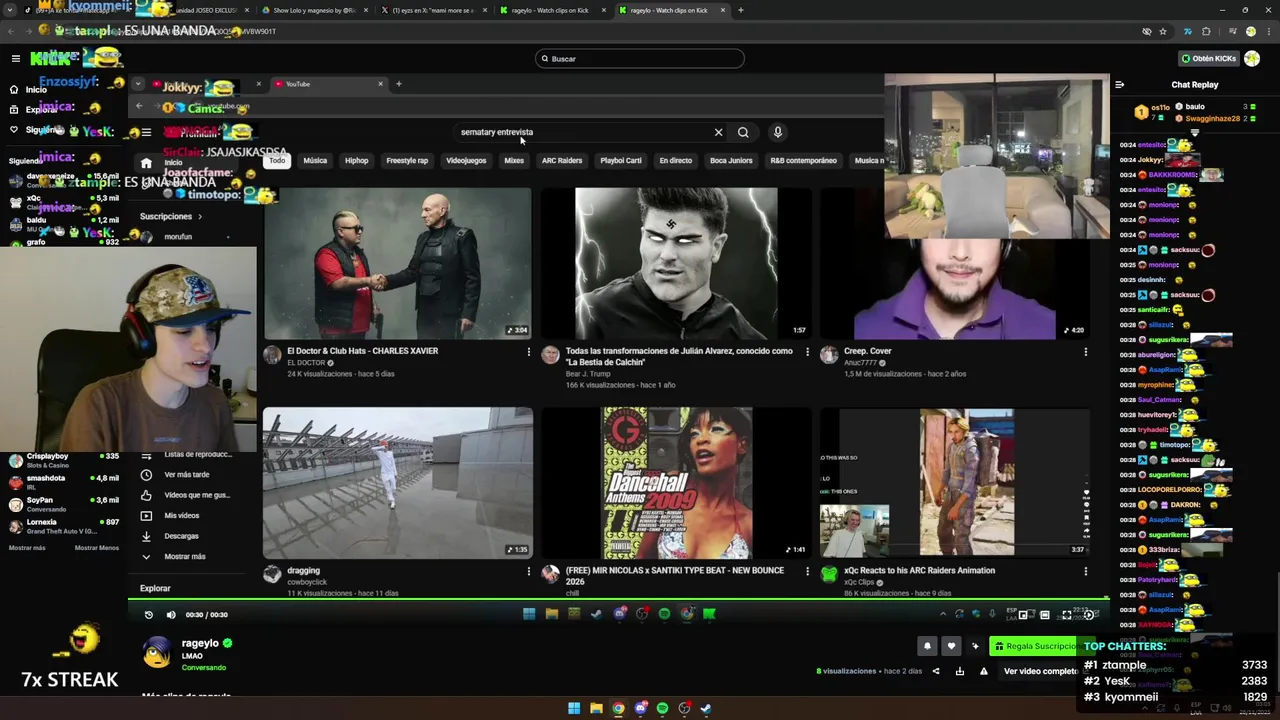Open the Kick hamburger menu
The width and height of the screenshot is (1280, 720).
point(16,59)
